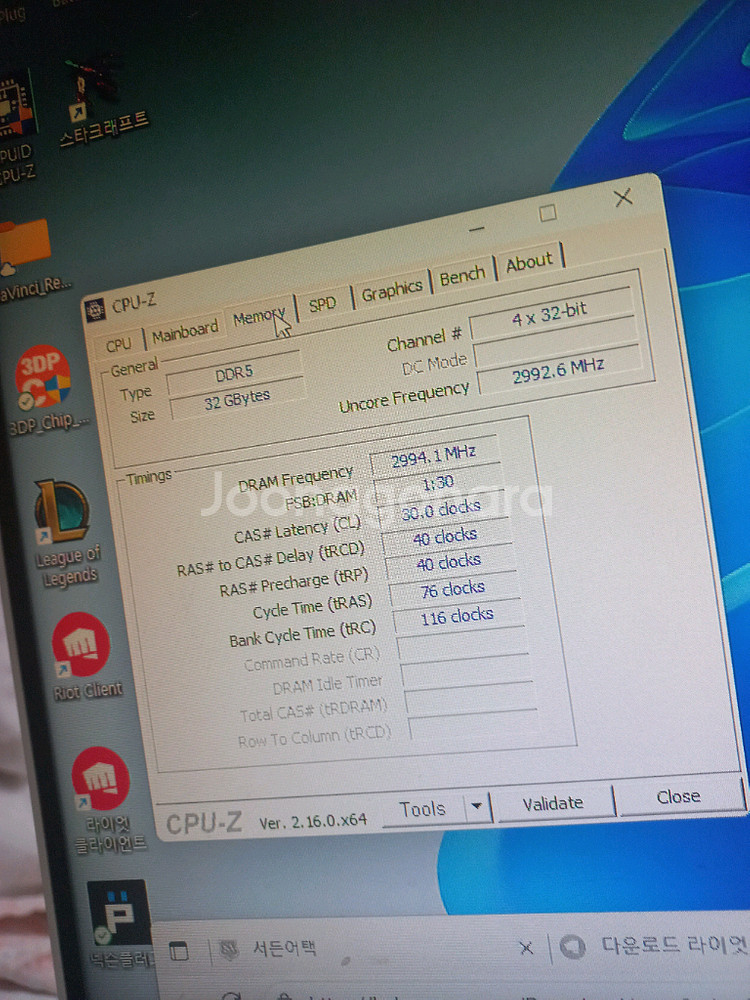Viewport: 750px width, 1000px height.
Task: Select the Bench tab
Action: 462,277
